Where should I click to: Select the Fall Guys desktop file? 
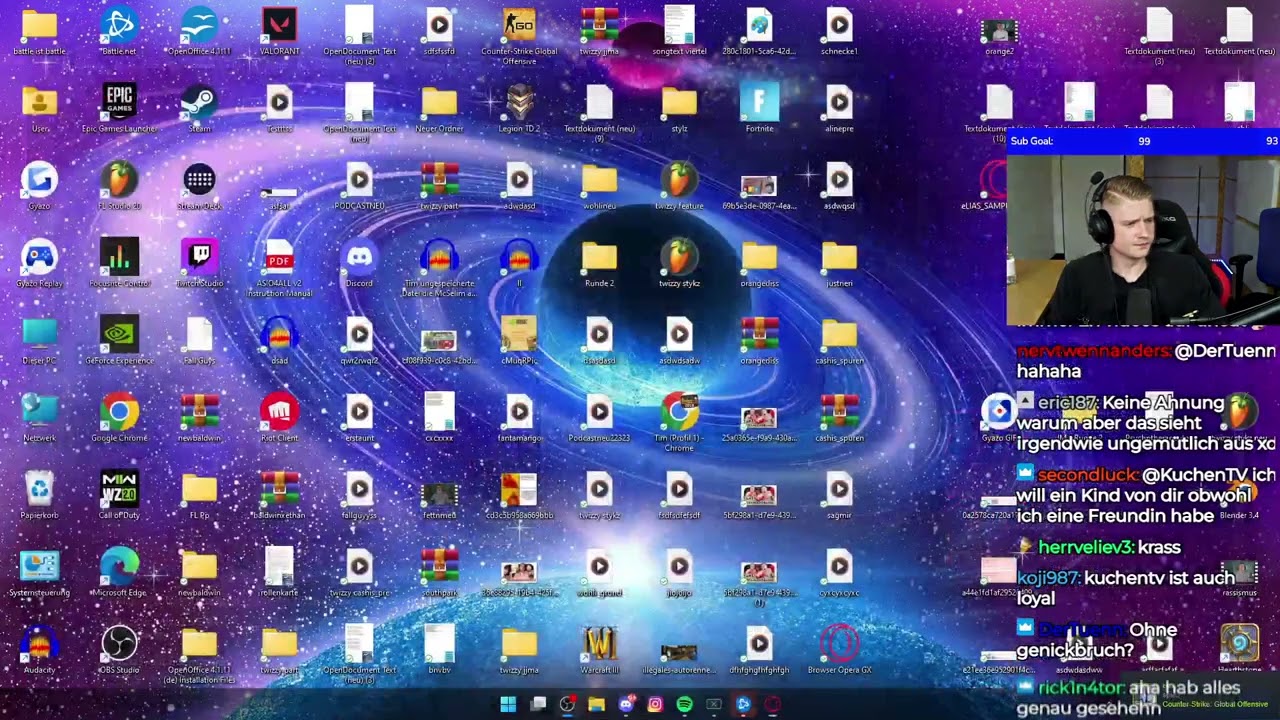[199, 340]
